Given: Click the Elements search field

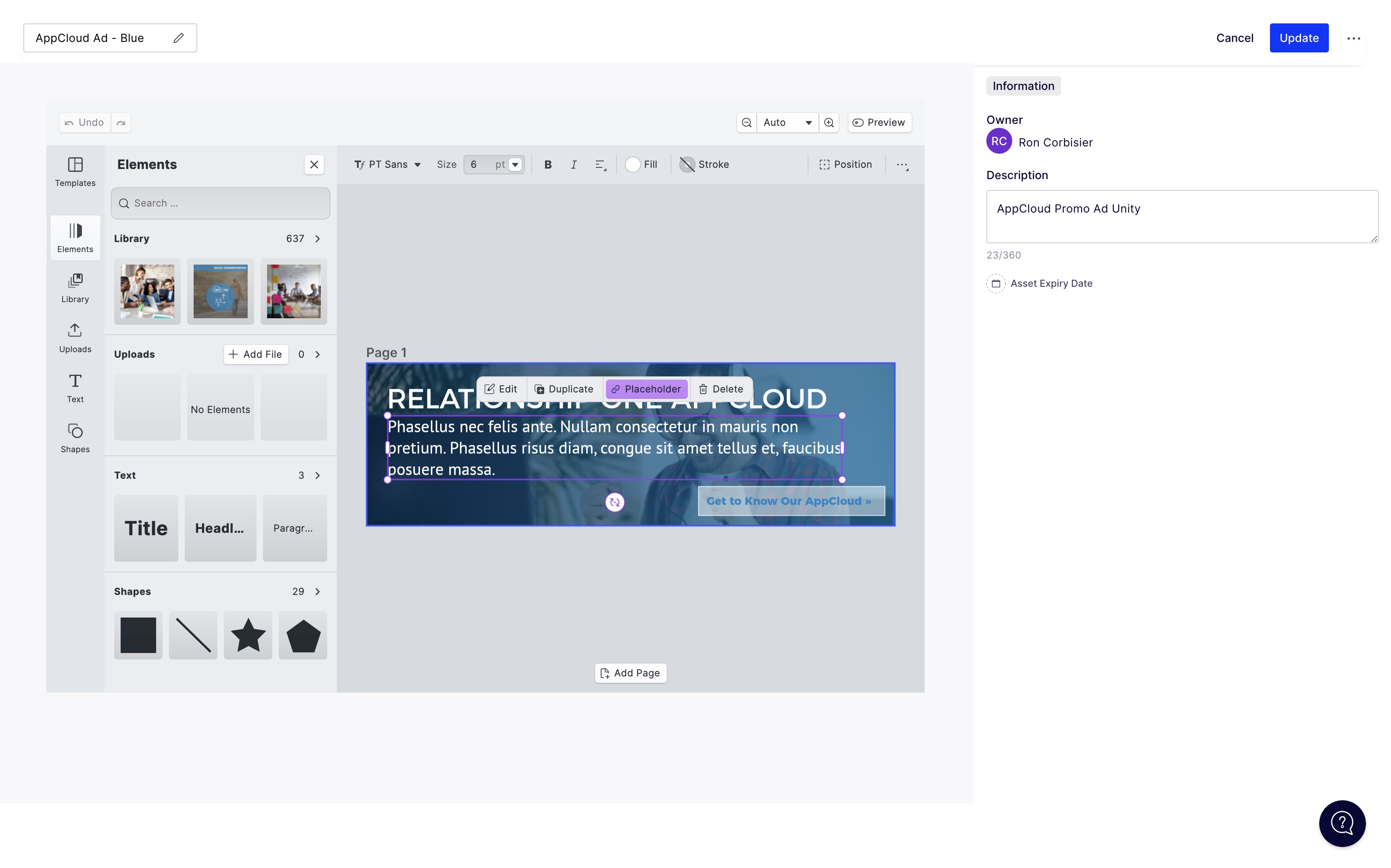Looking at the screenshot, I should [221, 203].
